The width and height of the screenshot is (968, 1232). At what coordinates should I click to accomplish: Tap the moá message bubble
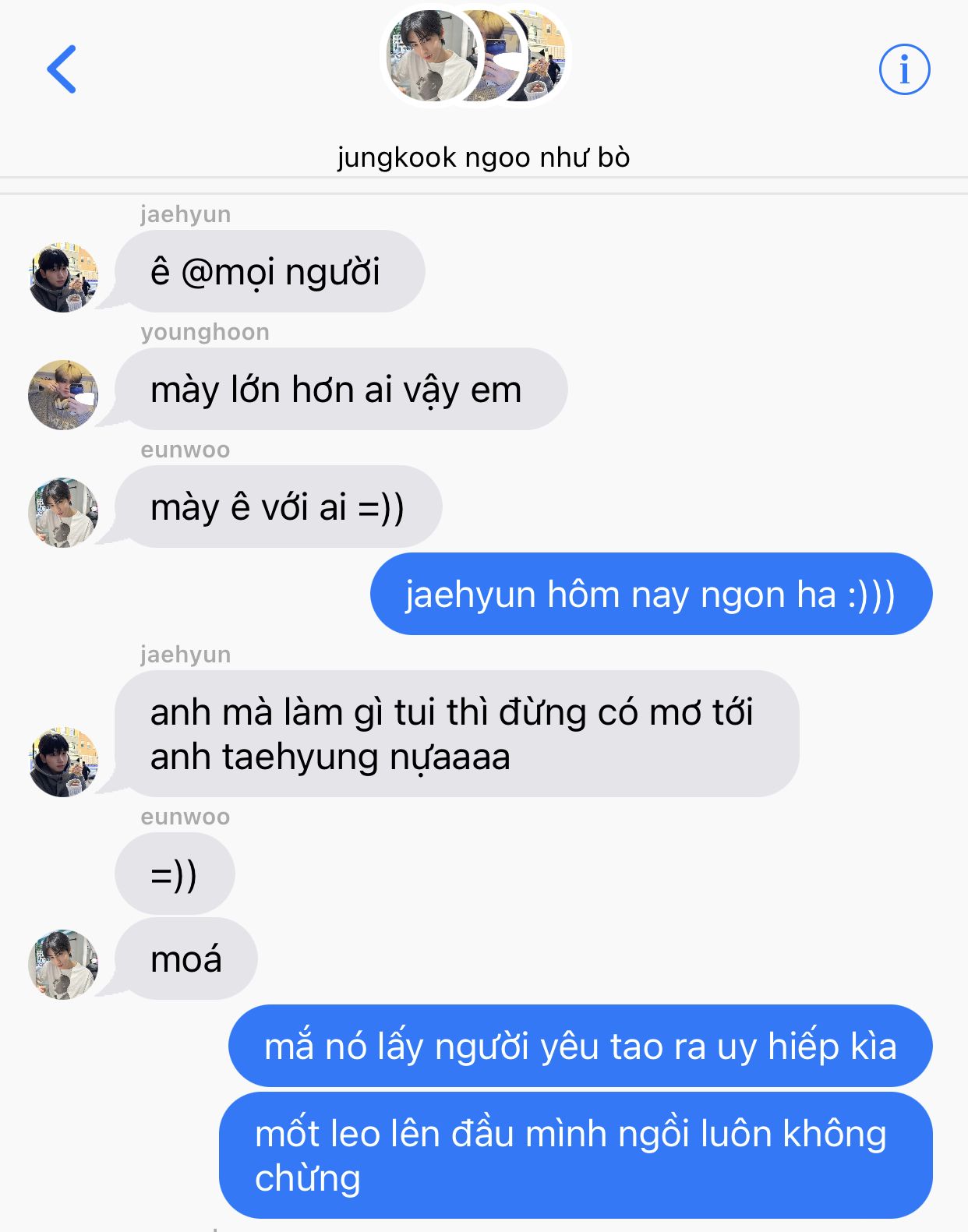[x=186, y=958]
